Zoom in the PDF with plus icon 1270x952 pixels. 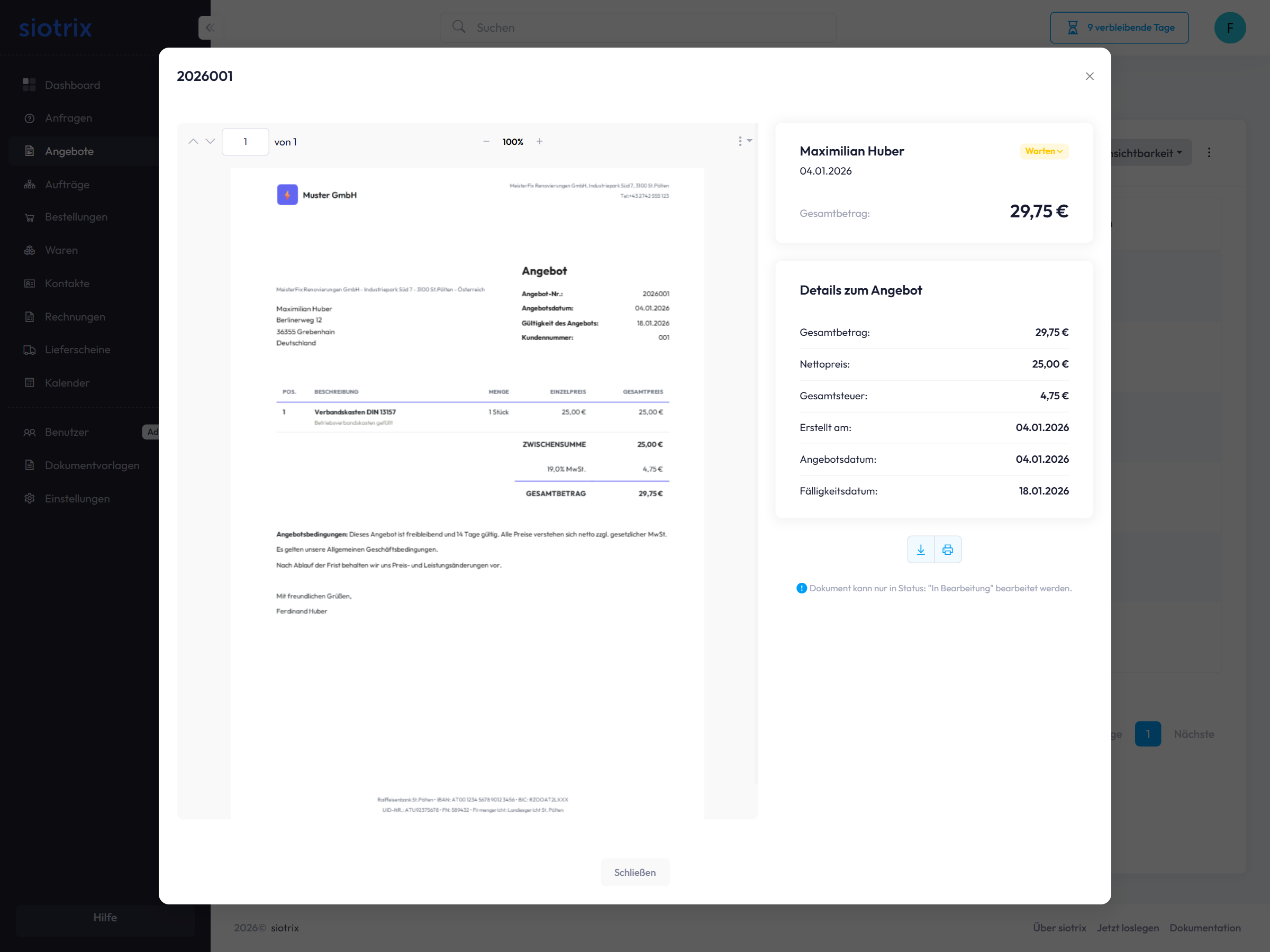point(539,141)
